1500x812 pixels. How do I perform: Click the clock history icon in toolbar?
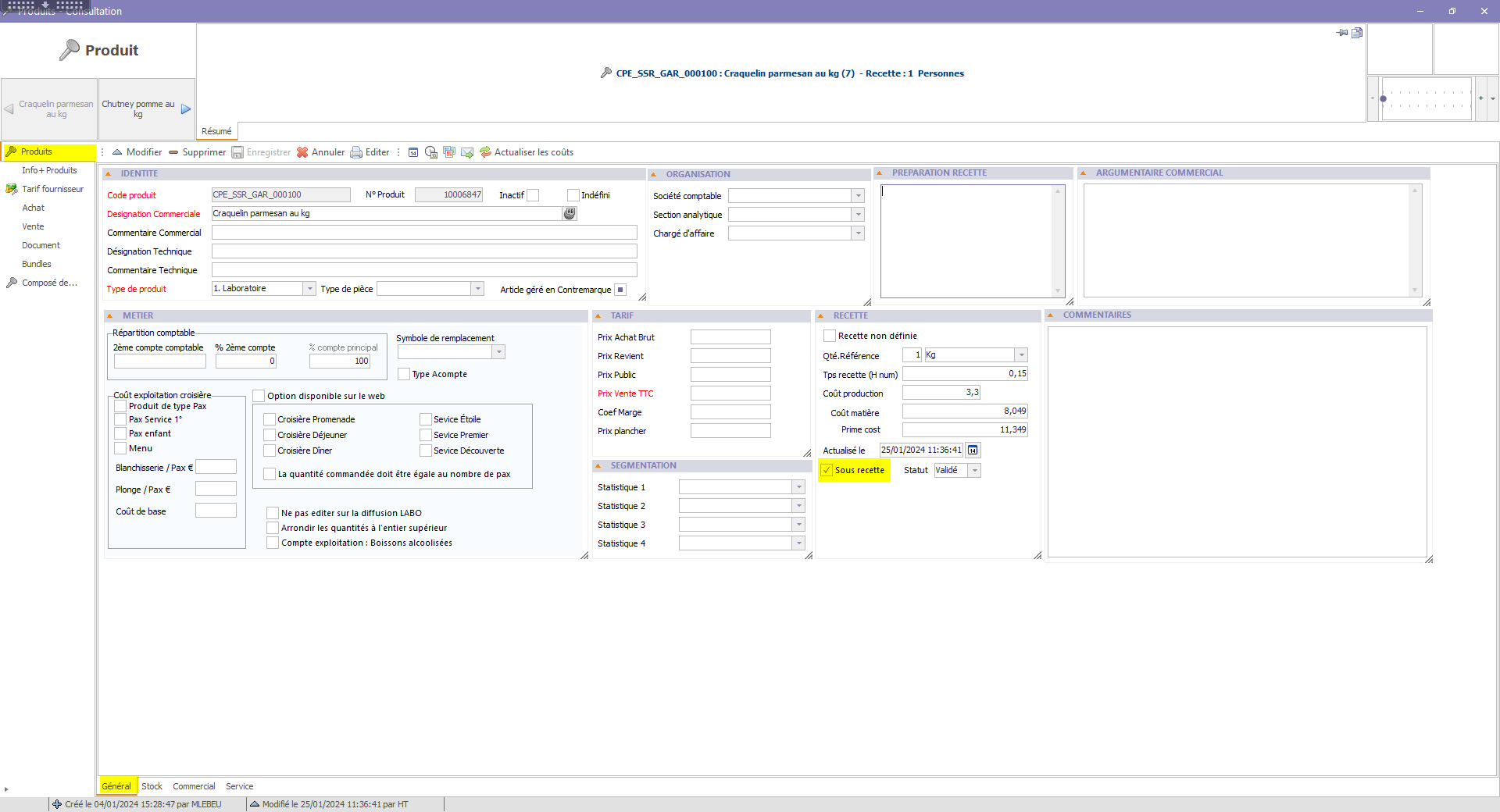click(430, 152)
